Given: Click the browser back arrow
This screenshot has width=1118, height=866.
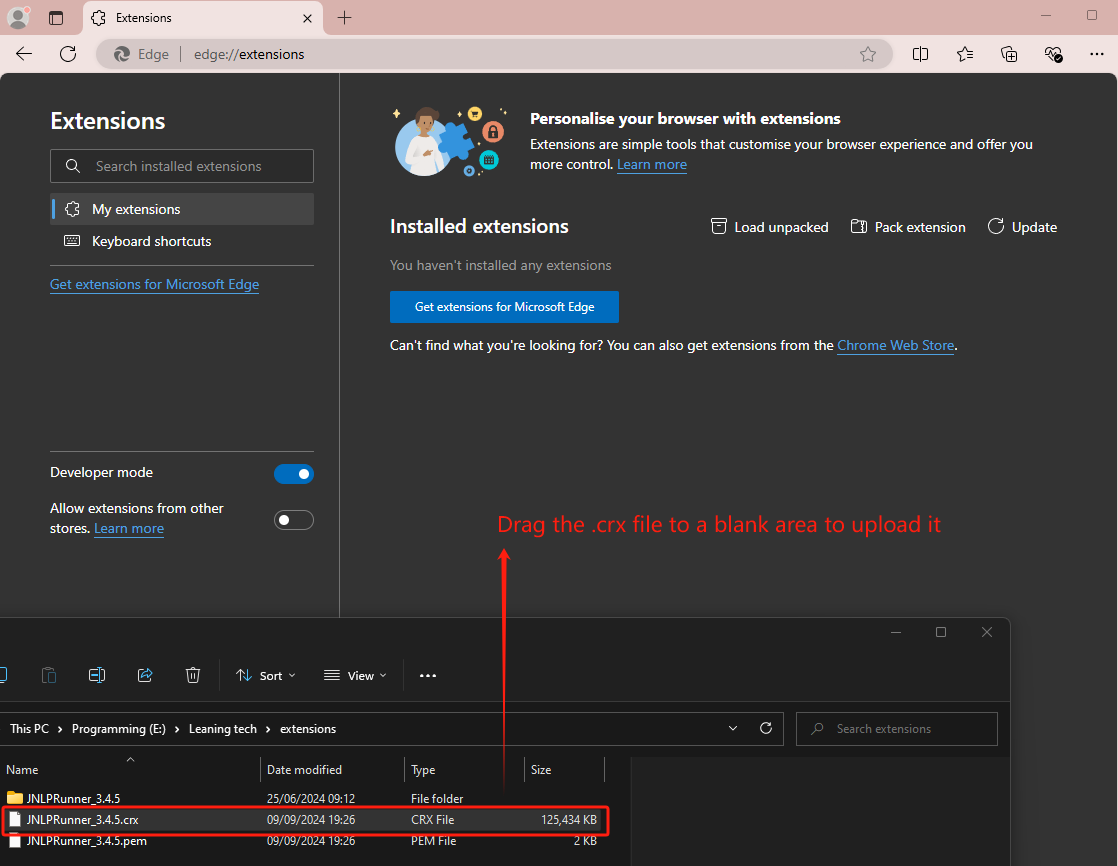Looking at the screenshot, I should click(x=24, y=54).
